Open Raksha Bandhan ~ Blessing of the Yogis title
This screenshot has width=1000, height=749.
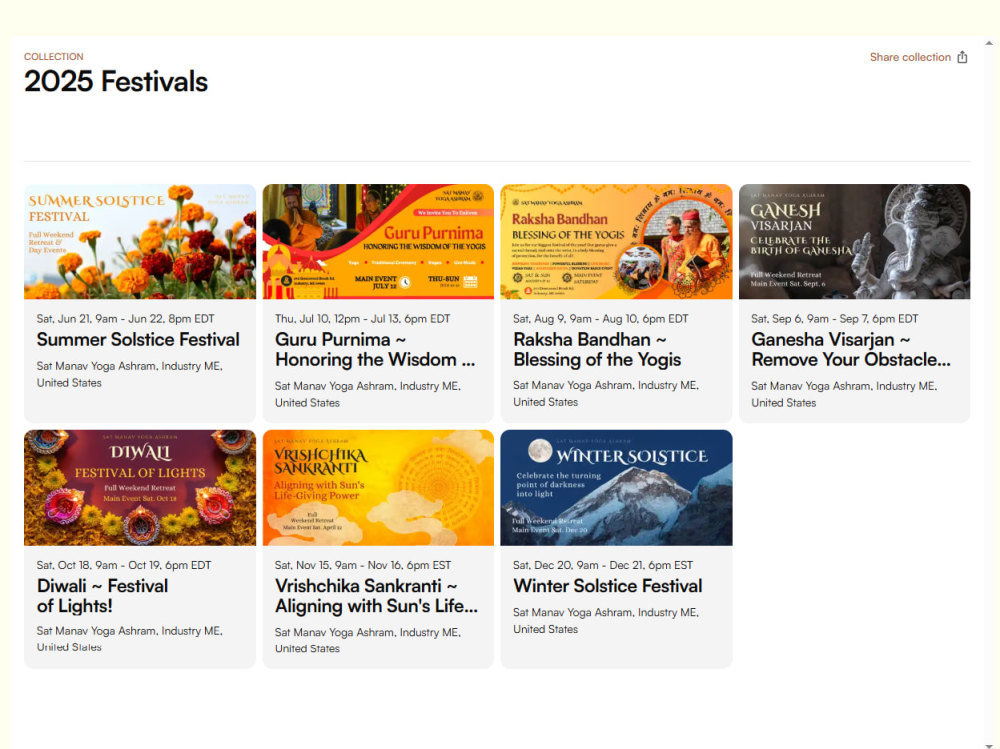point(597,350)
